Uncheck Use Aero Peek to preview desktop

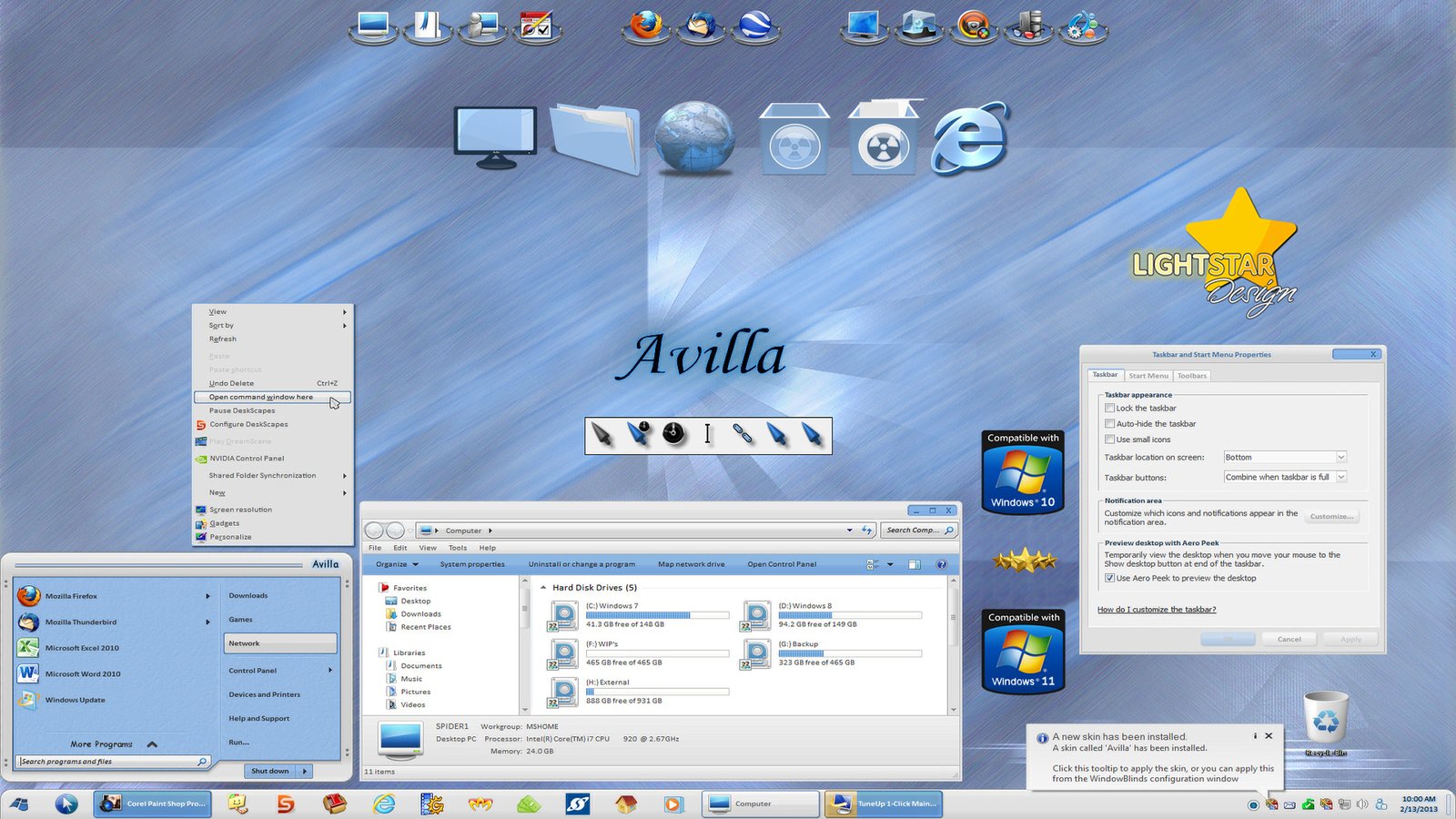tap(1109, 578)
